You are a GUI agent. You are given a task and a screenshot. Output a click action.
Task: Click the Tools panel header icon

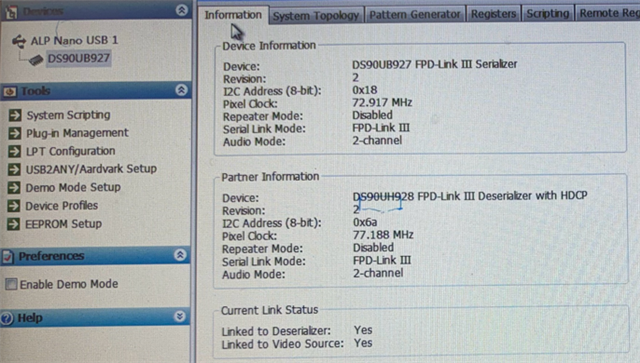[10, 91]
